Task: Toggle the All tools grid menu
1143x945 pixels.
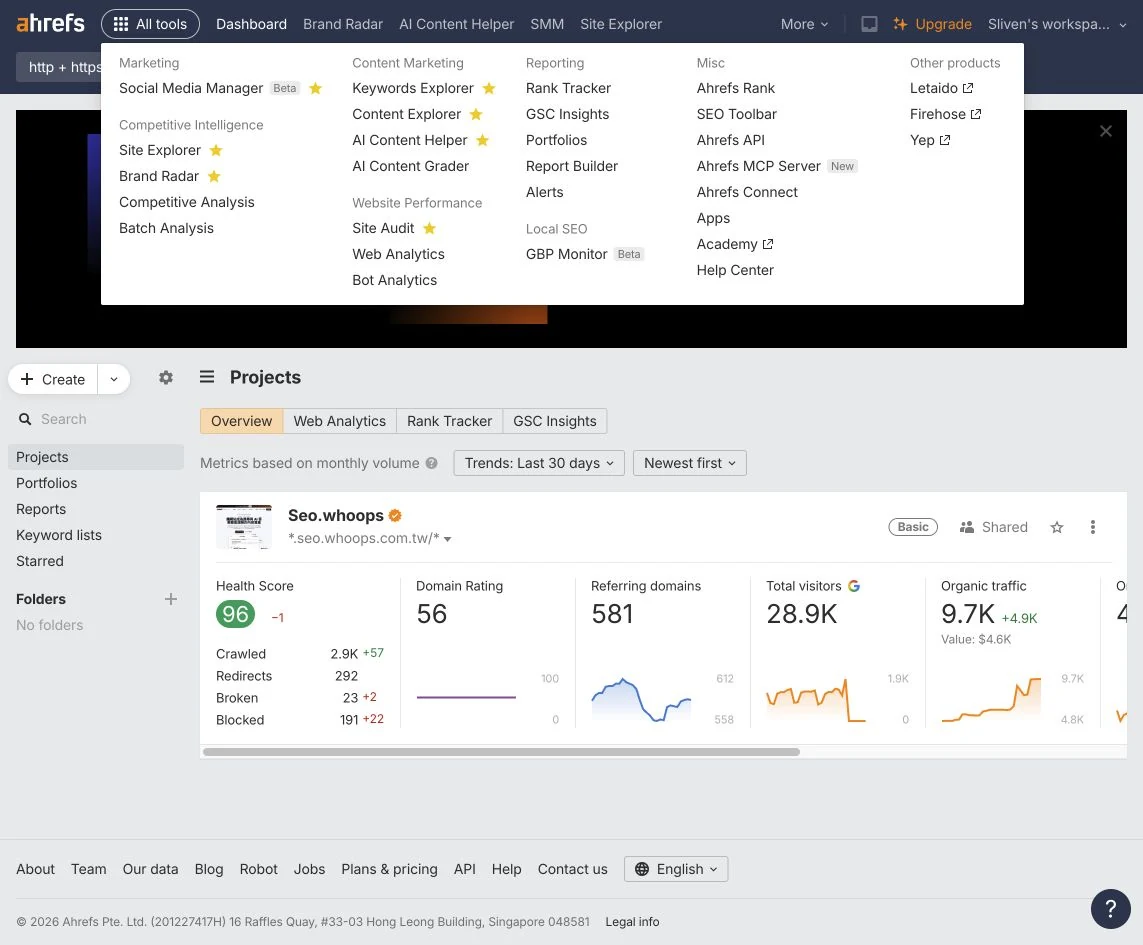Action: [x=150, y=24]
